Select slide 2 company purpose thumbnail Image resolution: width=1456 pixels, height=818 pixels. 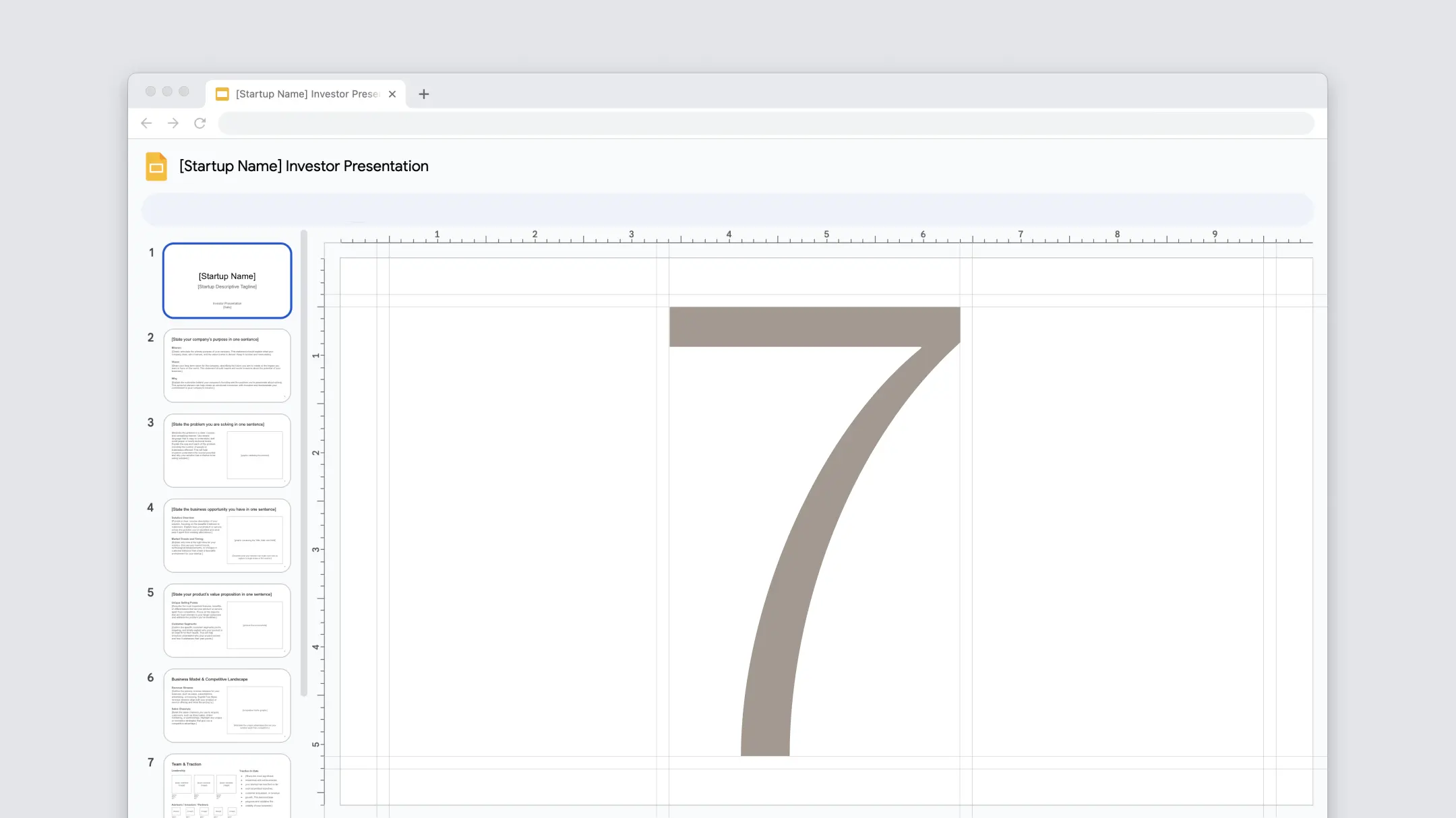pos(227,365)
